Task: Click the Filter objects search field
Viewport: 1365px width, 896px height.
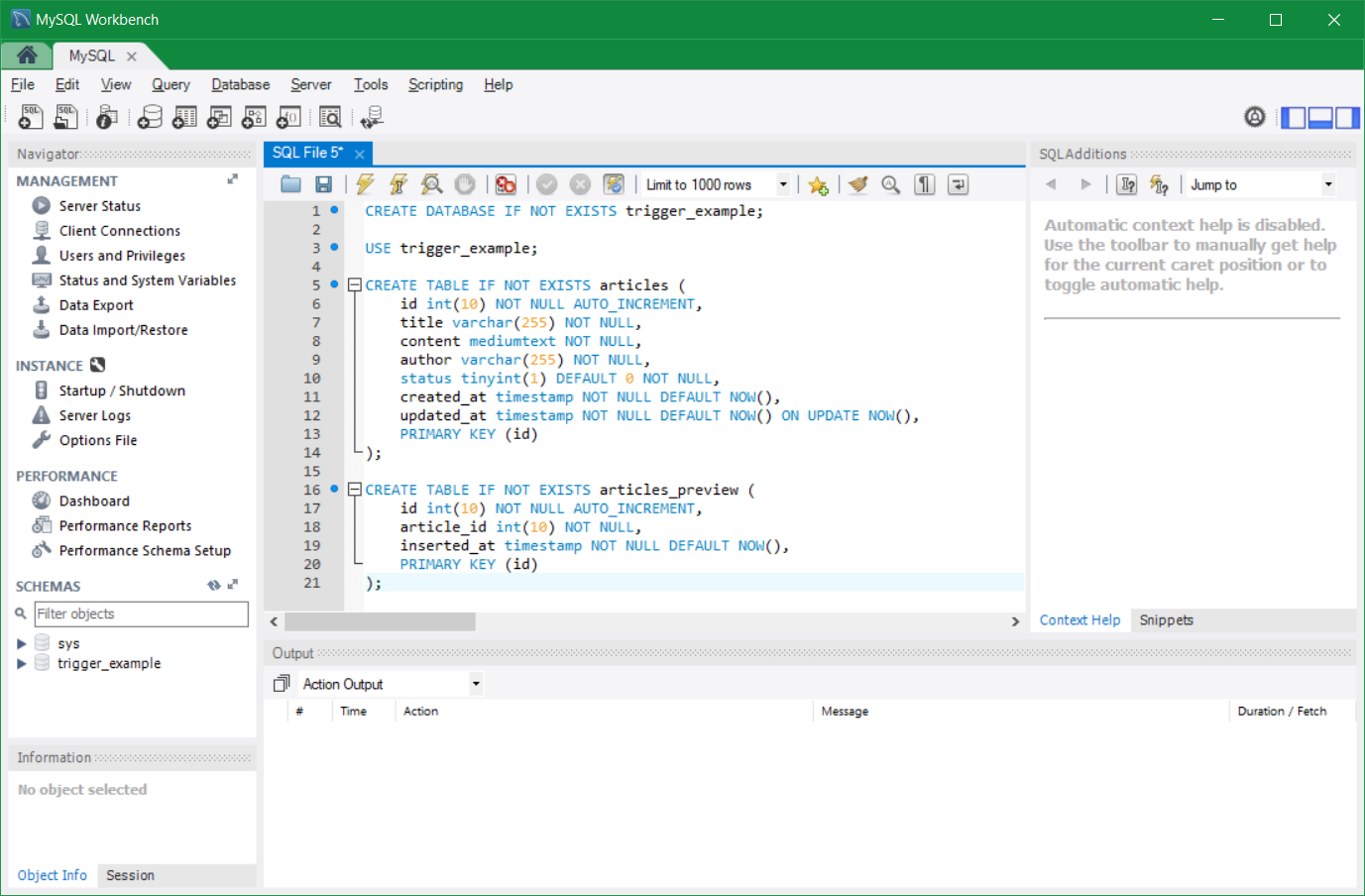Action: click(x=141, y=614)
